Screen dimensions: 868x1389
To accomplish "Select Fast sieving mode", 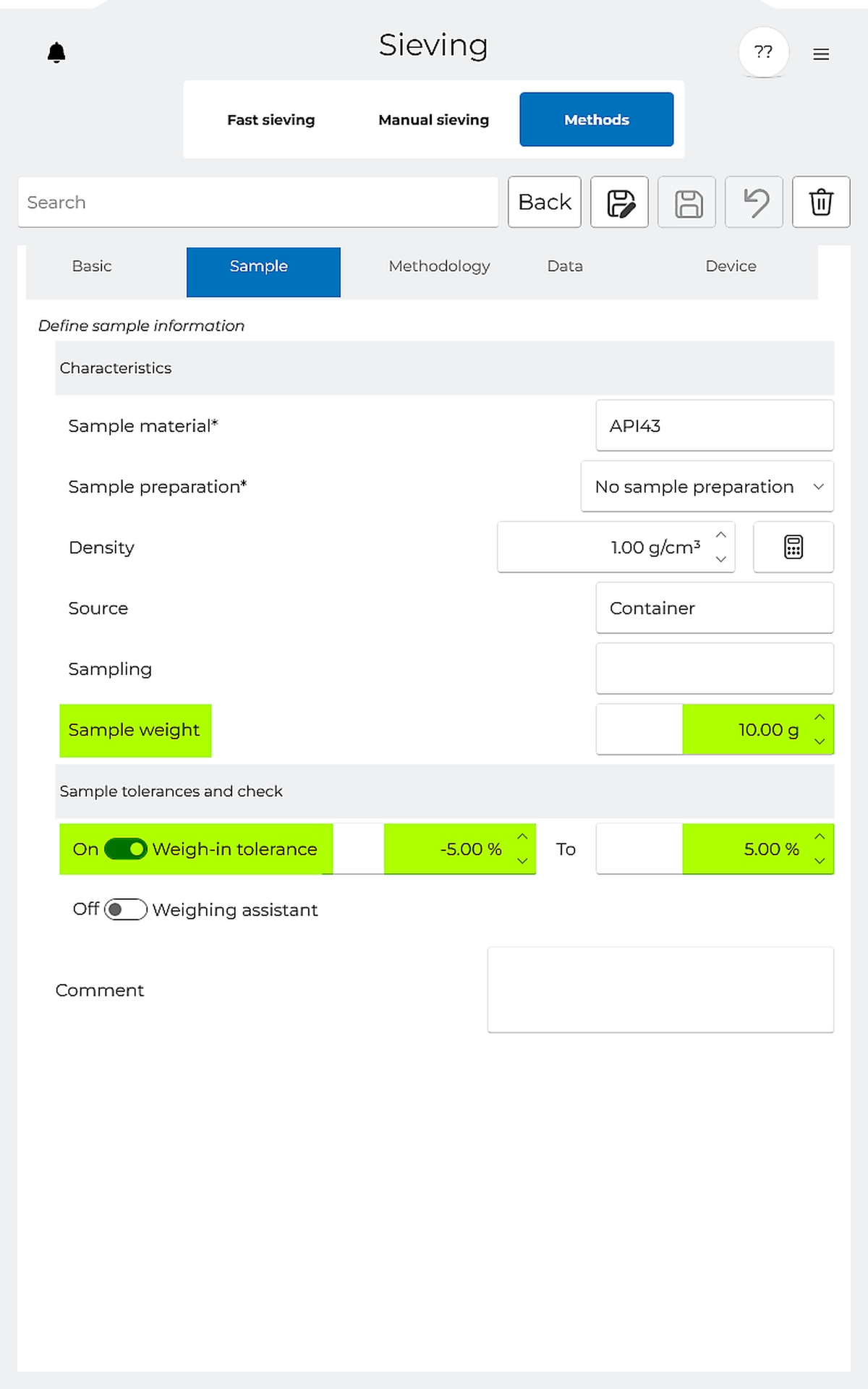I will tap(271, 120).
